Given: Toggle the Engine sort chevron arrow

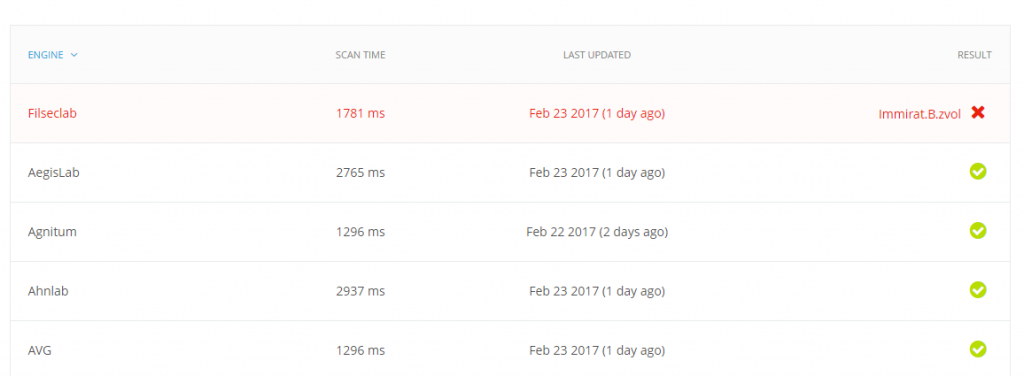Looking at the screenshot, I should coord(74,55).
